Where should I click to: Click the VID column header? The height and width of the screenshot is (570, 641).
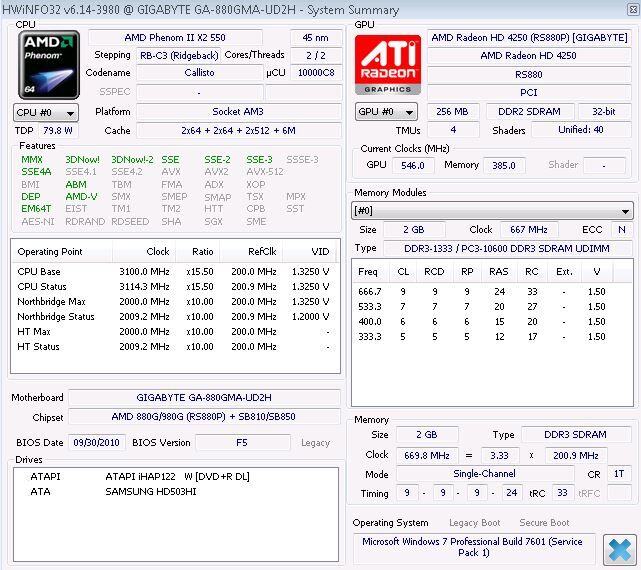tap(309, 251)
